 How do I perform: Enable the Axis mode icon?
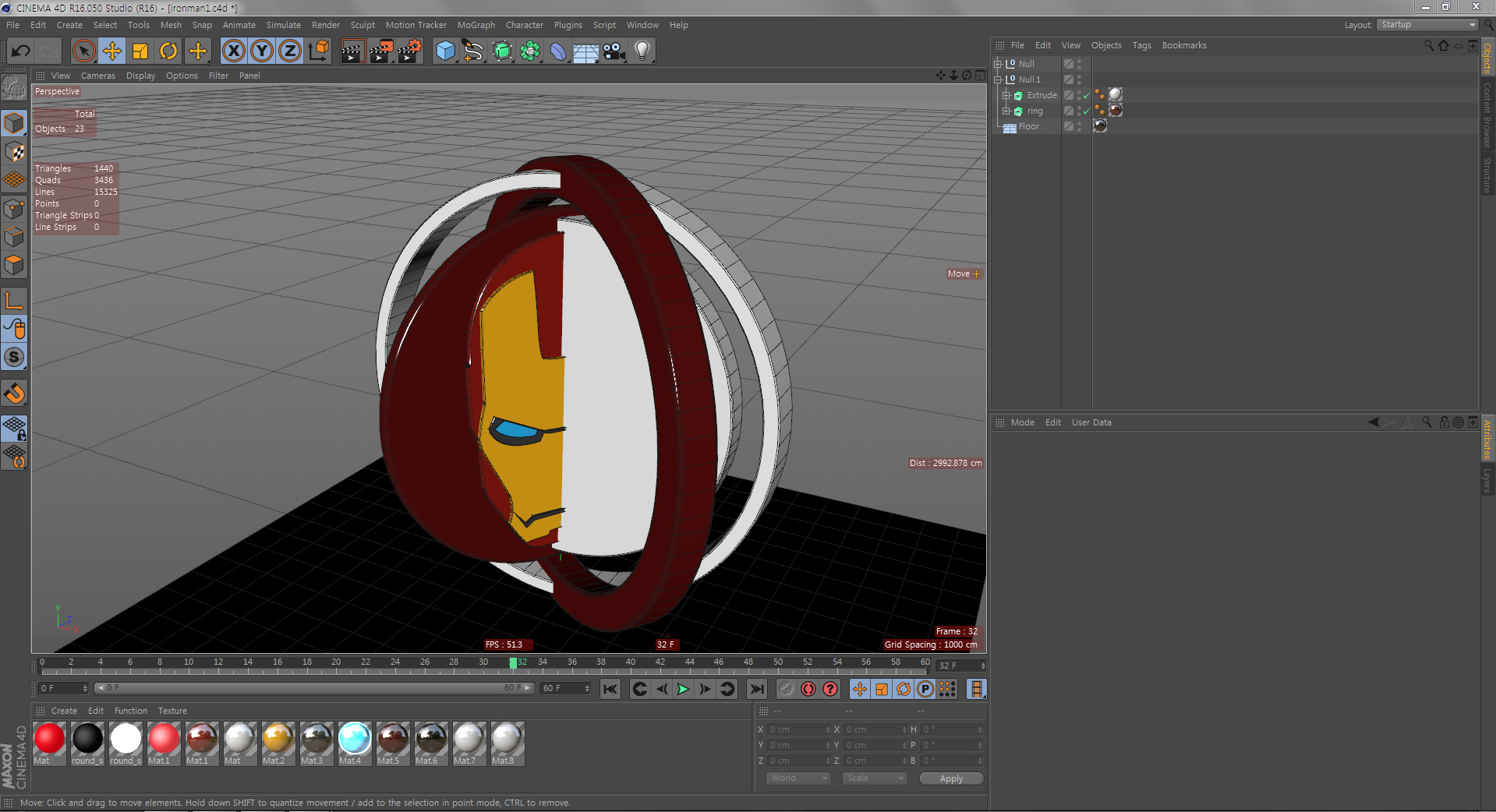coord(14,301)
